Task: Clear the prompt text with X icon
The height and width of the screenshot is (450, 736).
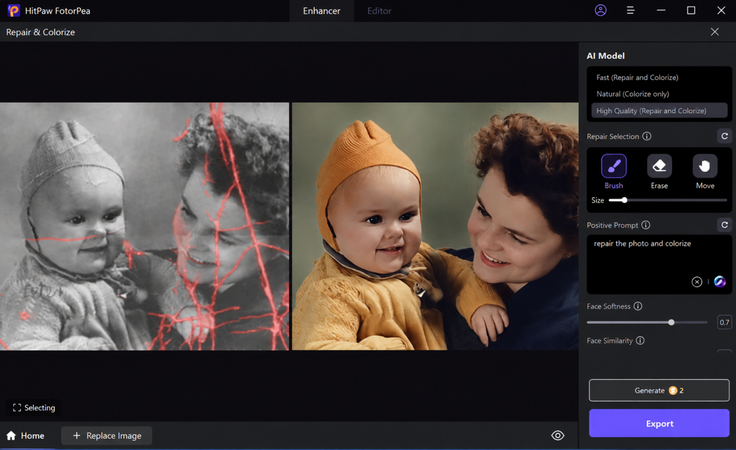Action: pos(697,282)
